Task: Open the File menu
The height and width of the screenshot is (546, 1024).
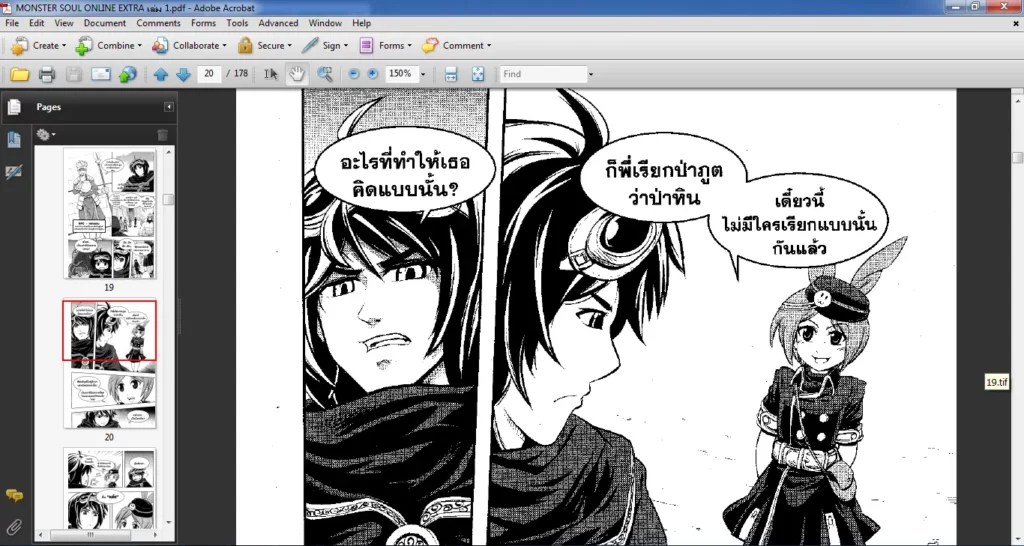Action: click(12, 23)
